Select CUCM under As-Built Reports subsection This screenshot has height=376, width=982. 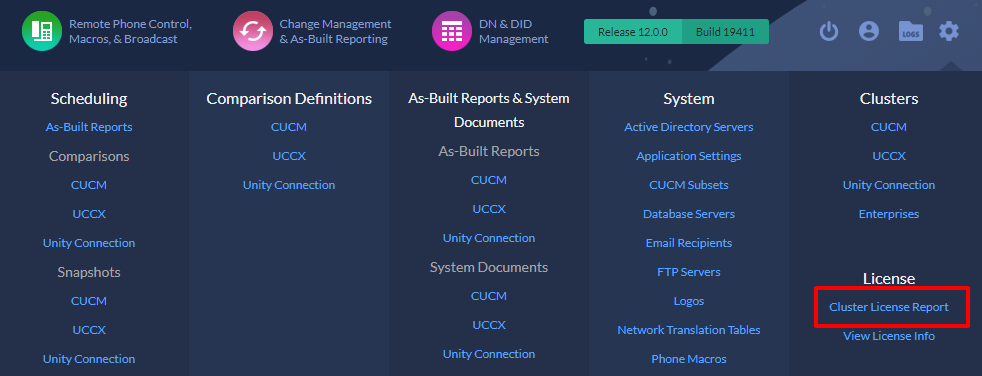click(488, 180)
